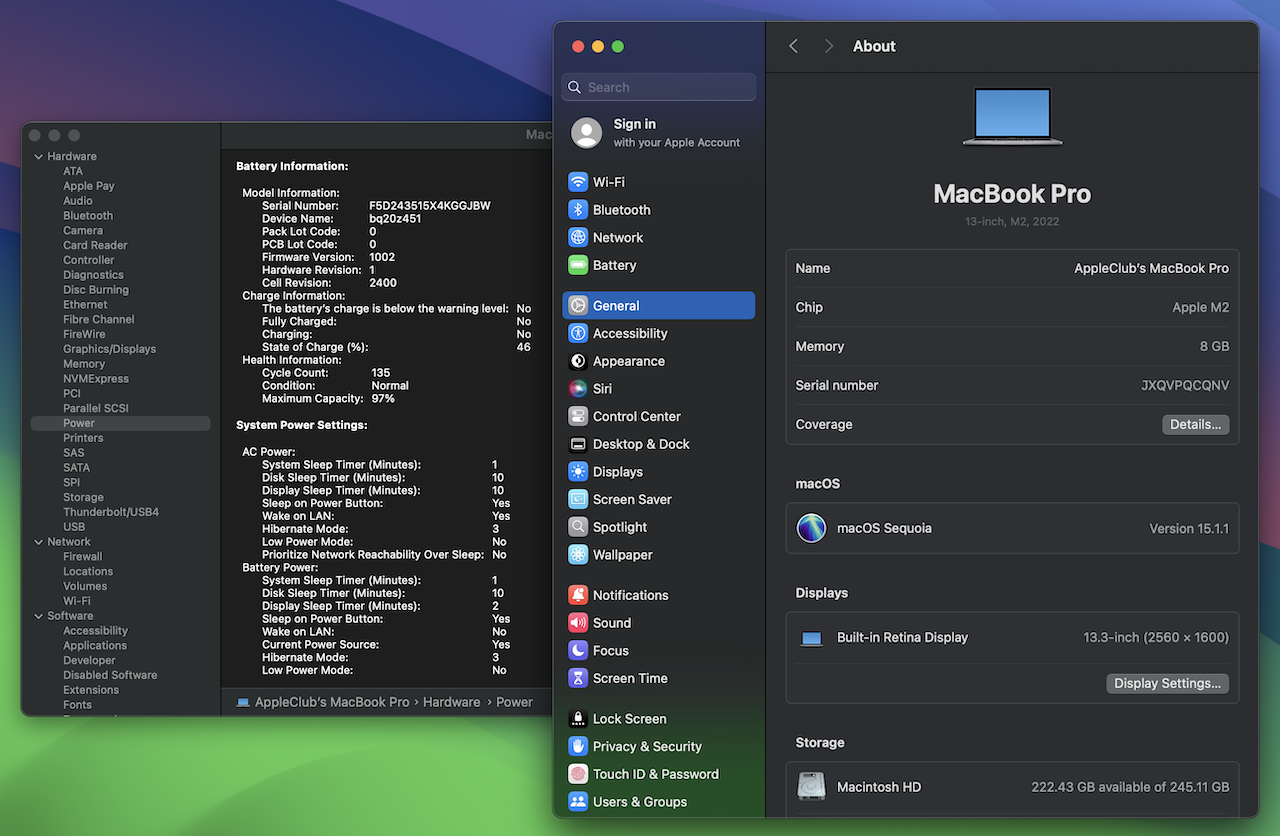Click the Accessibility icon in the settings sidebar
1280x836 pixels.
click(578, 334)
